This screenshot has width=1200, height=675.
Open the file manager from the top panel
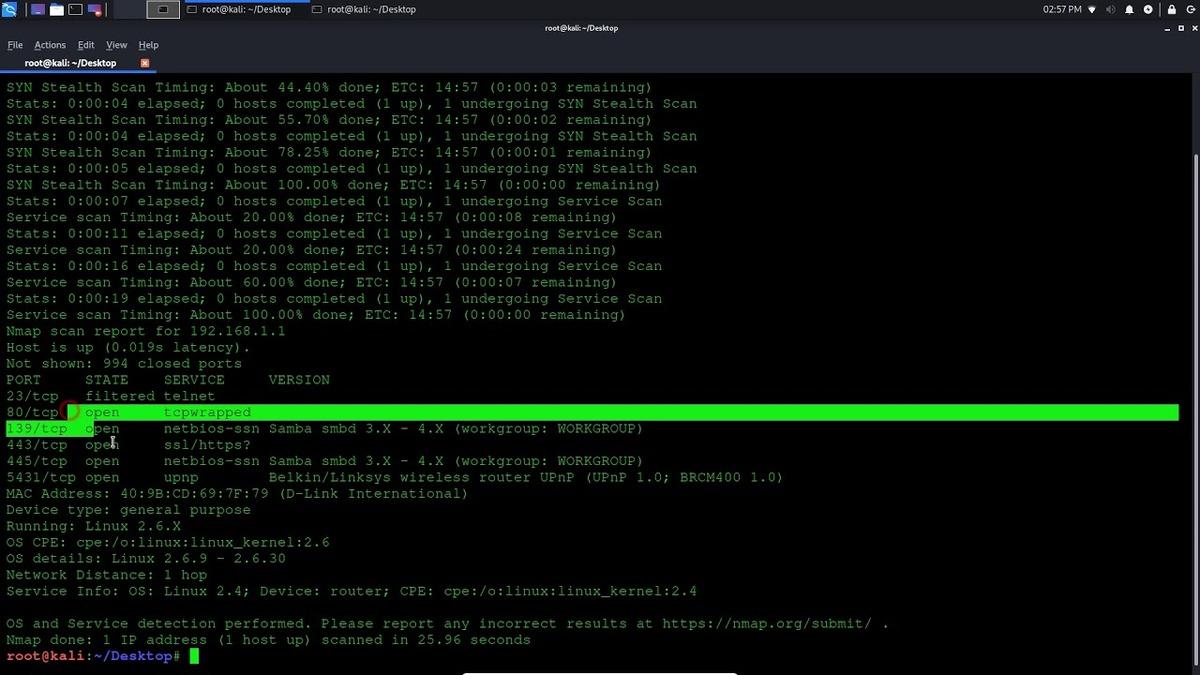pyautogui.click(x=56, y=9)
